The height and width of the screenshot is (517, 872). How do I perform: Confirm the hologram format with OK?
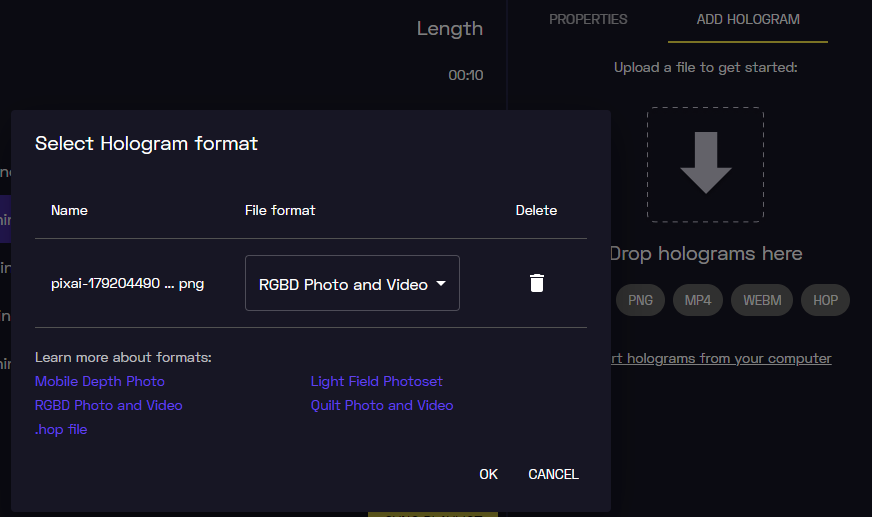(x=488, y=474)
